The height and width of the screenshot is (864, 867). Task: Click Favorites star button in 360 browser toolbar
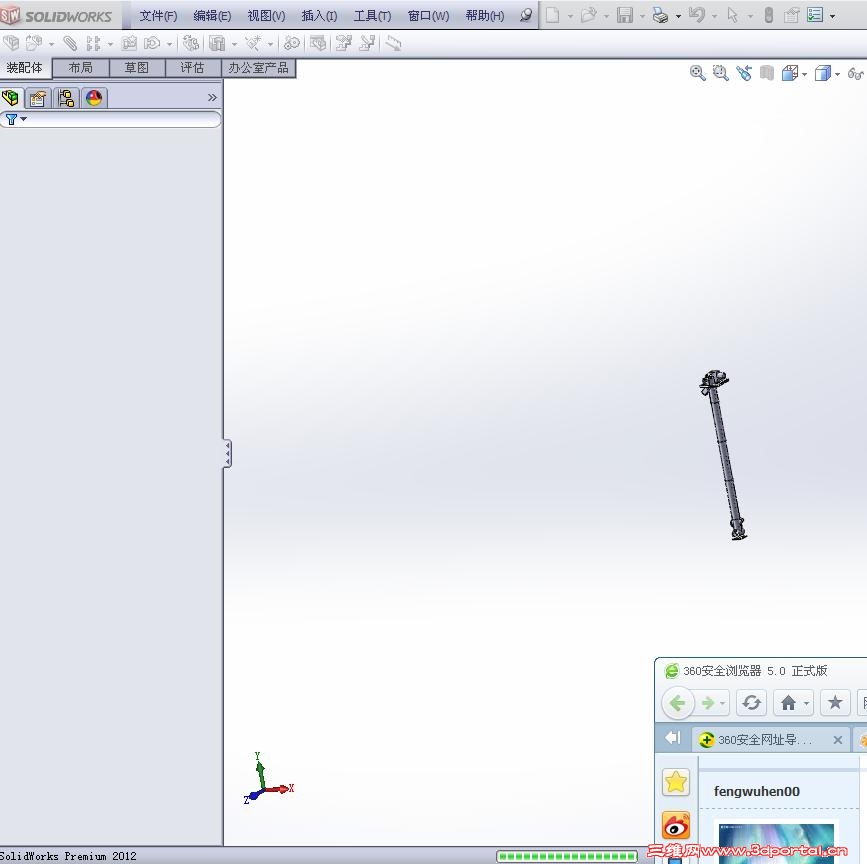pos(835,703)
